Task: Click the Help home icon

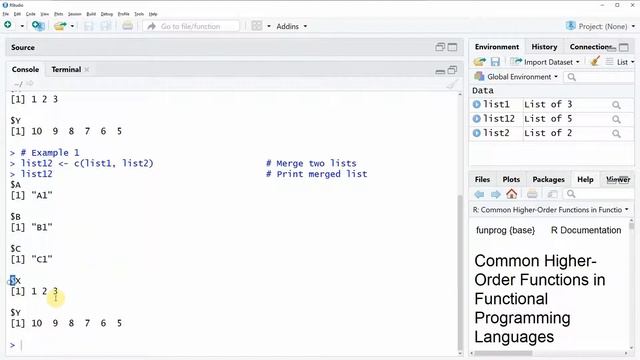Action: click(x=511, y=194)
